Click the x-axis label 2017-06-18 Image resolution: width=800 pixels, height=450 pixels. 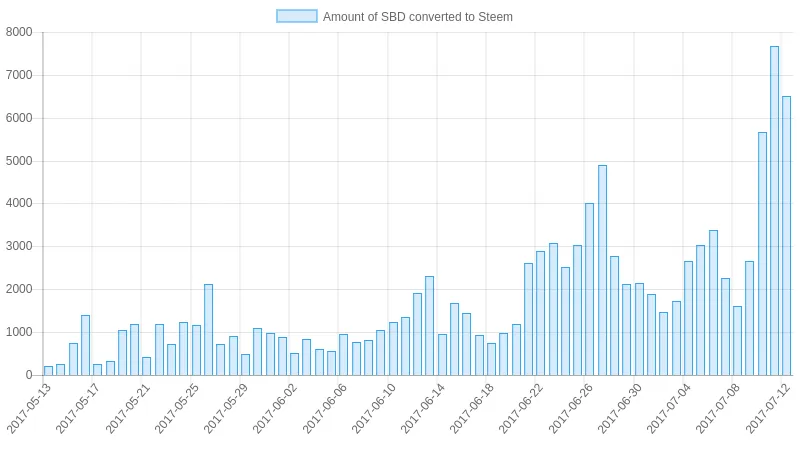click(x=471, y=409)
